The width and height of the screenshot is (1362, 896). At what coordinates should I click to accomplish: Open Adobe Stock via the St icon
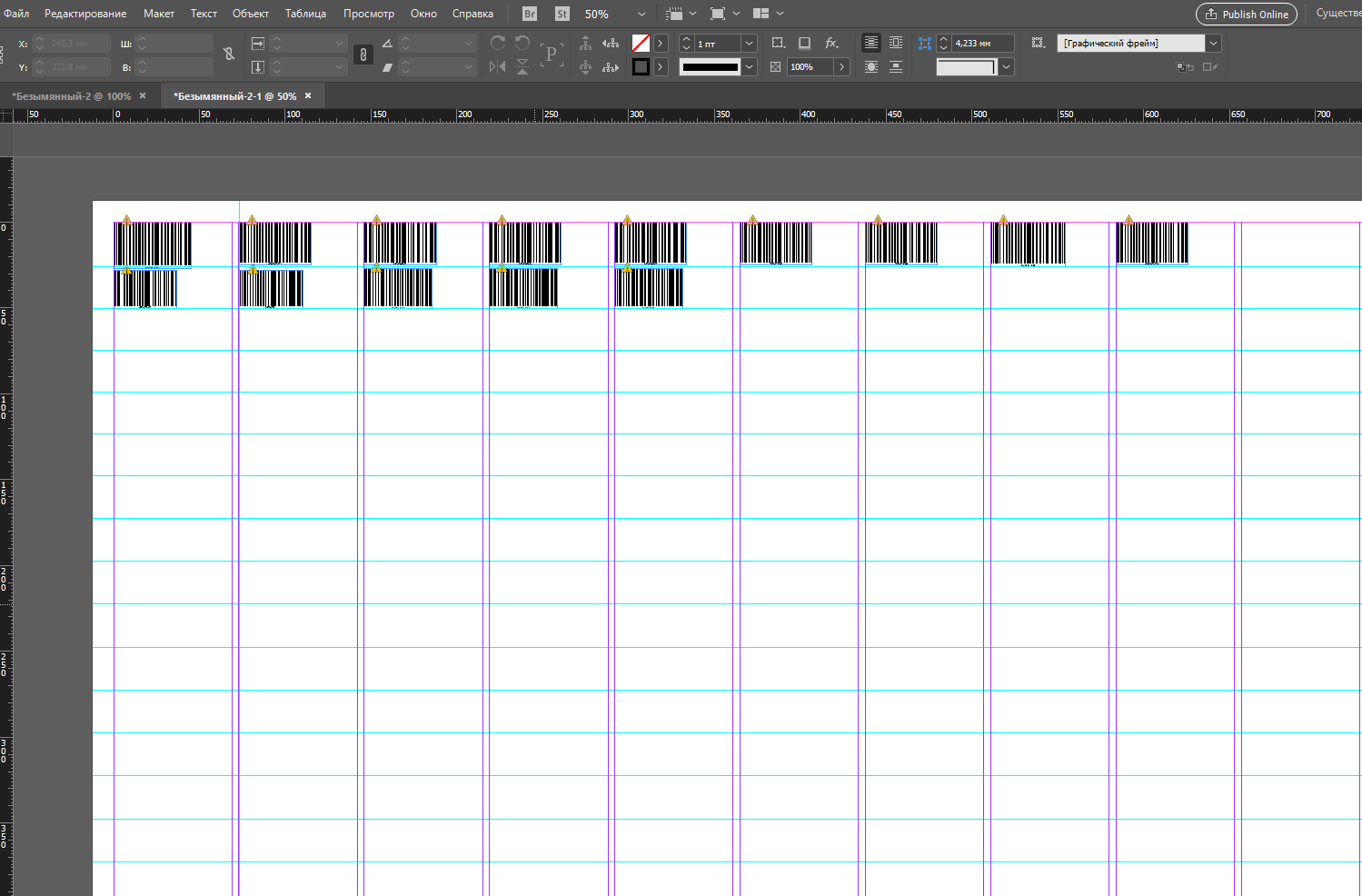point(562,14)
